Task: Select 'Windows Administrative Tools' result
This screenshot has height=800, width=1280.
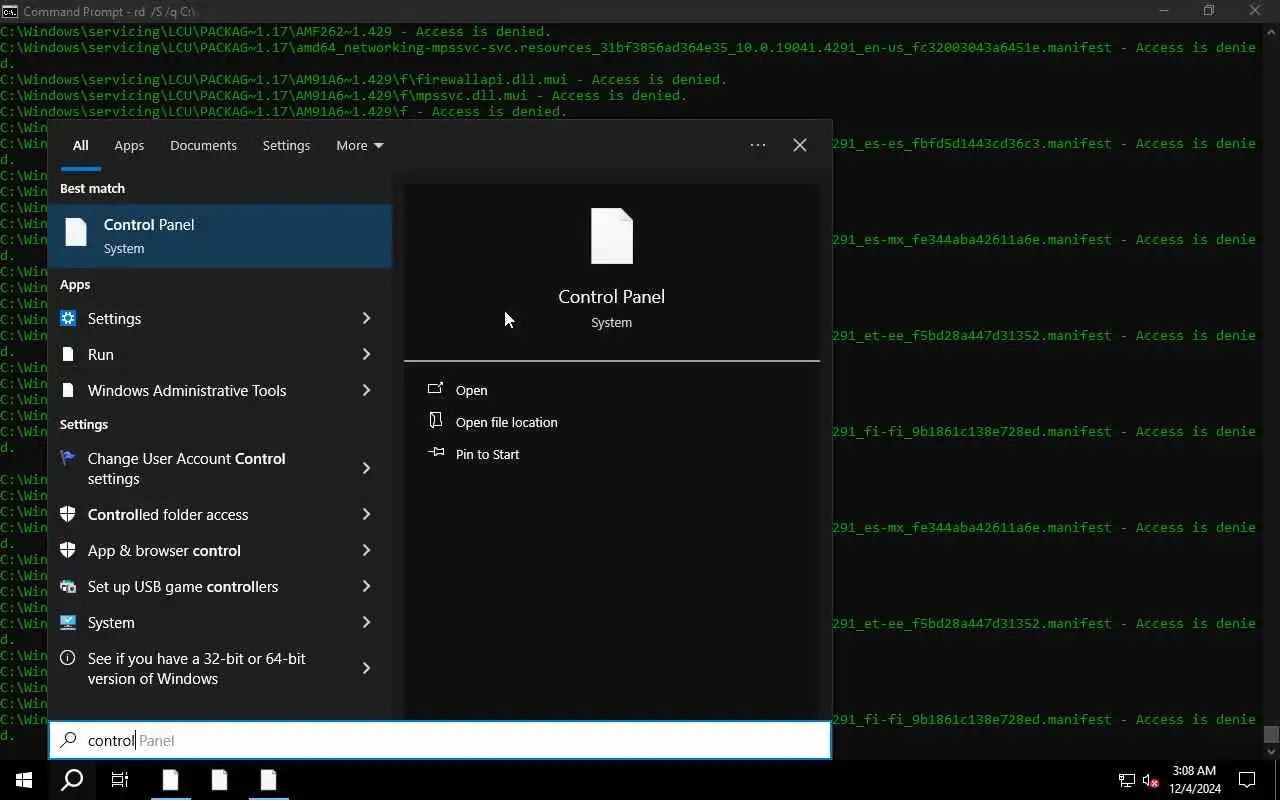Action: tap(187, 390)
